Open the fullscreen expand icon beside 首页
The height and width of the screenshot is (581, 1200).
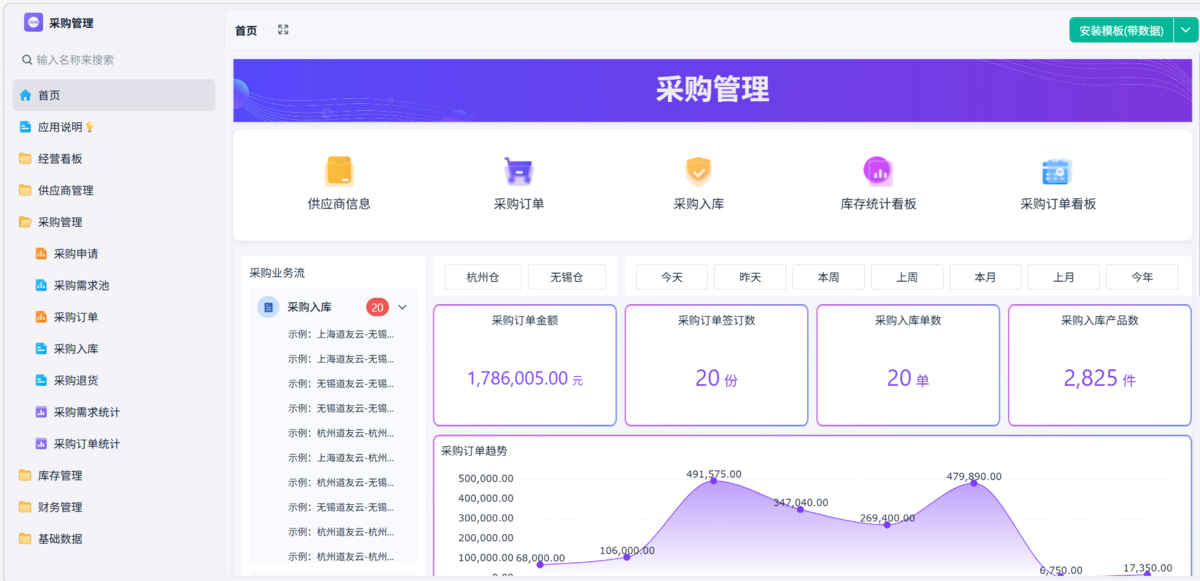[283, 30]
